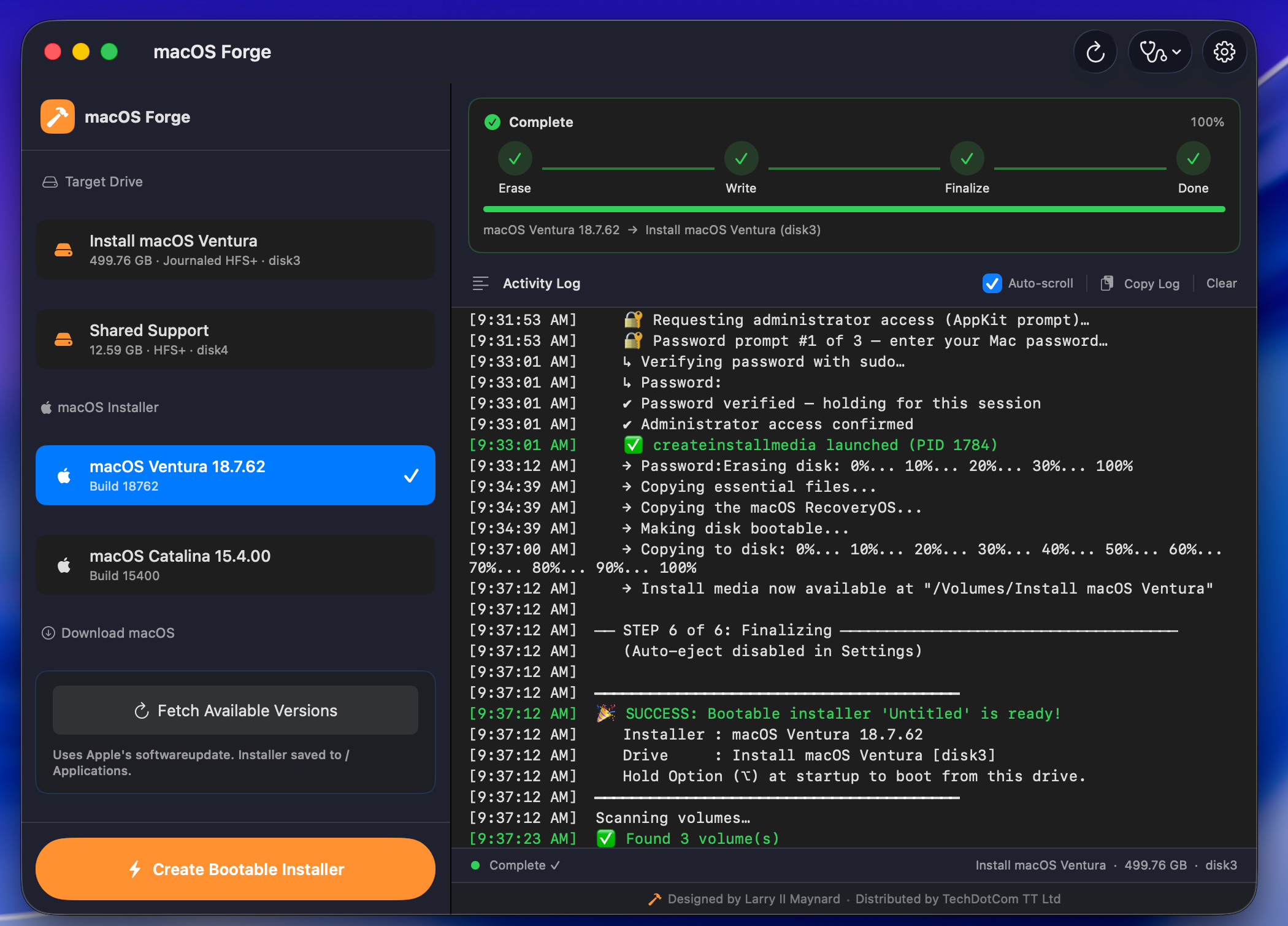1288x926 pixels.
Task: Click the green progress bar
Action: click(854, 209)
